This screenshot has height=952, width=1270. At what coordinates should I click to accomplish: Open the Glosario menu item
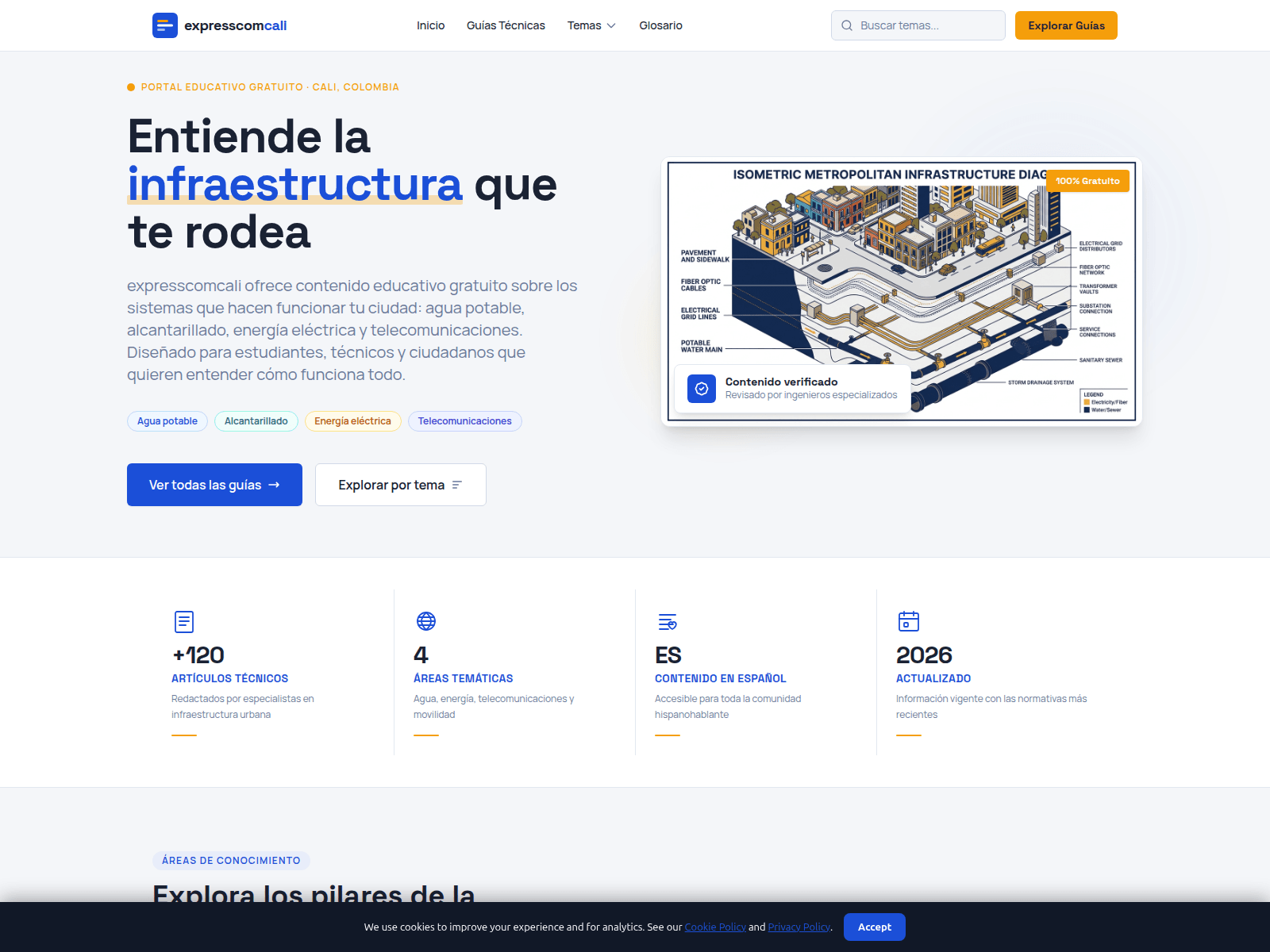point(660,25)
